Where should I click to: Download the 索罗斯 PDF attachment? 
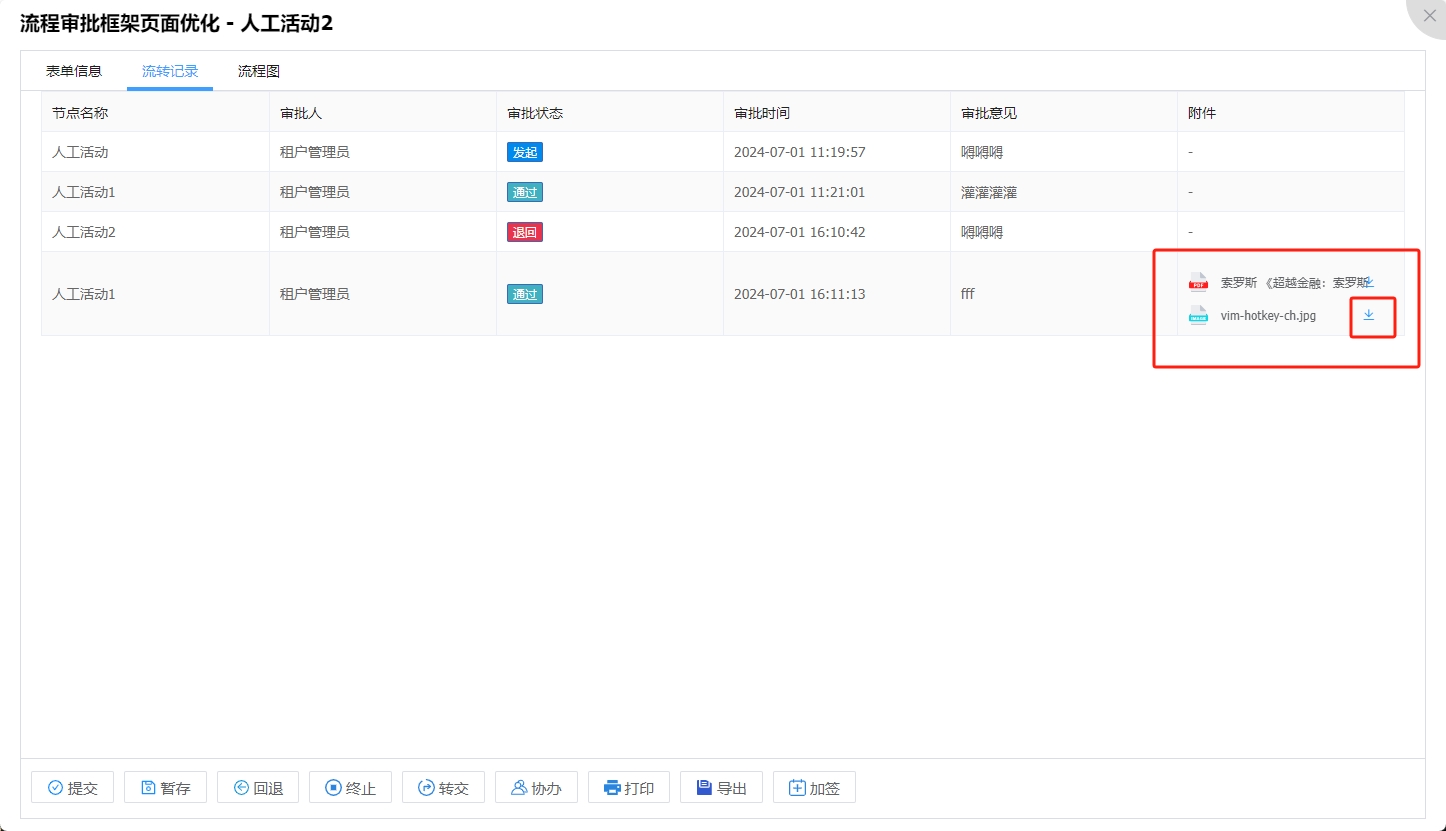pos(1369,283)
